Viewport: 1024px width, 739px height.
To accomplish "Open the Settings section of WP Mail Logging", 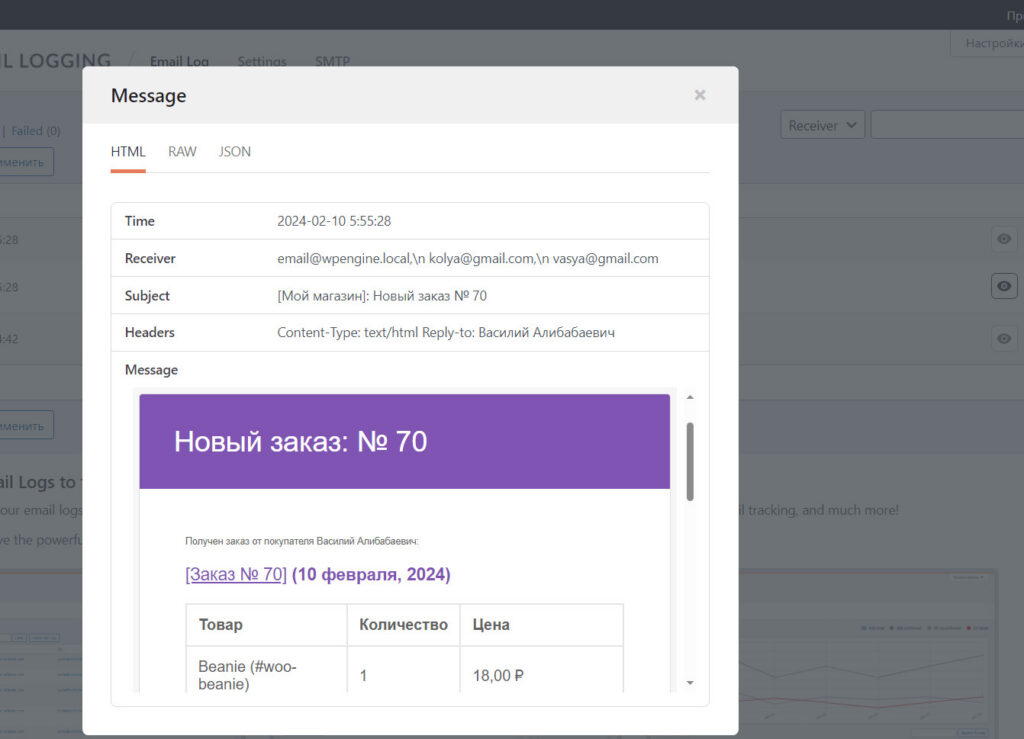I will point(261,61).
